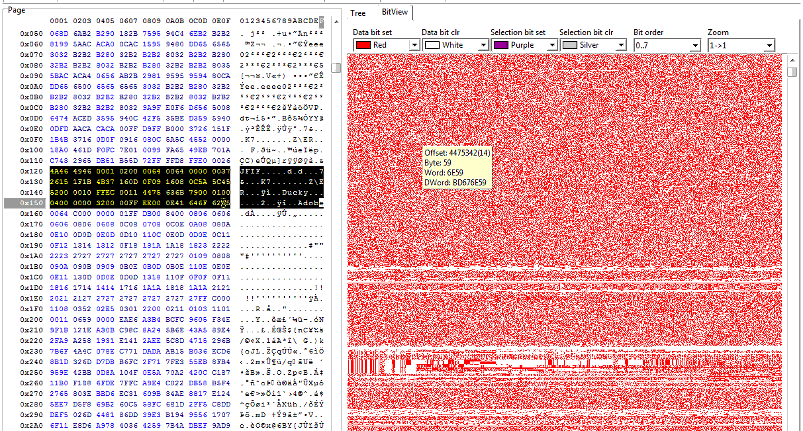Viewport: 803px width, 431px height.
Task: Click the red Data bit set swatch
Action: (363, 45)
